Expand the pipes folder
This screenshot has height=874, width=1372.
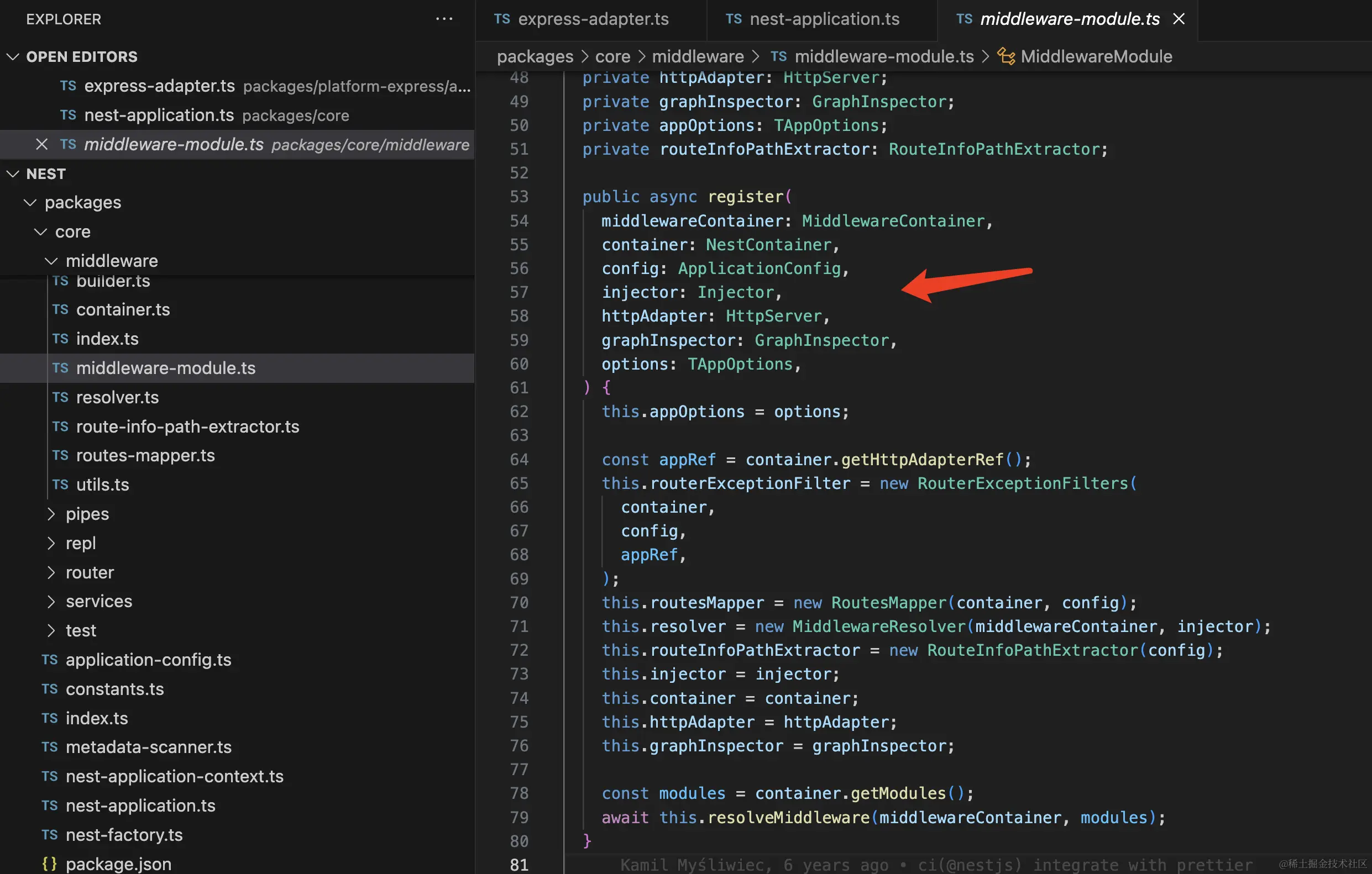237,514
